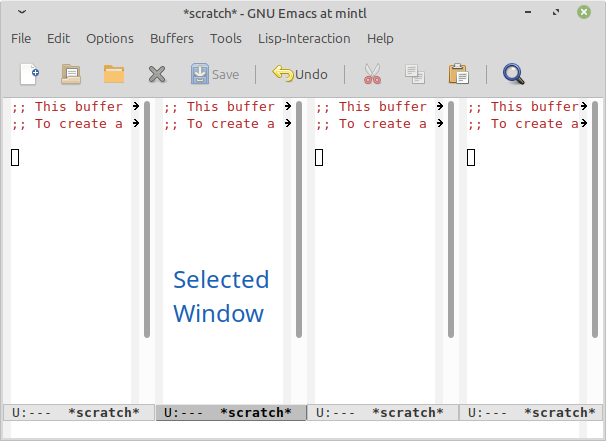Open the window menu arrow in title bar
The image size is (606, 441).
(23, 12)
